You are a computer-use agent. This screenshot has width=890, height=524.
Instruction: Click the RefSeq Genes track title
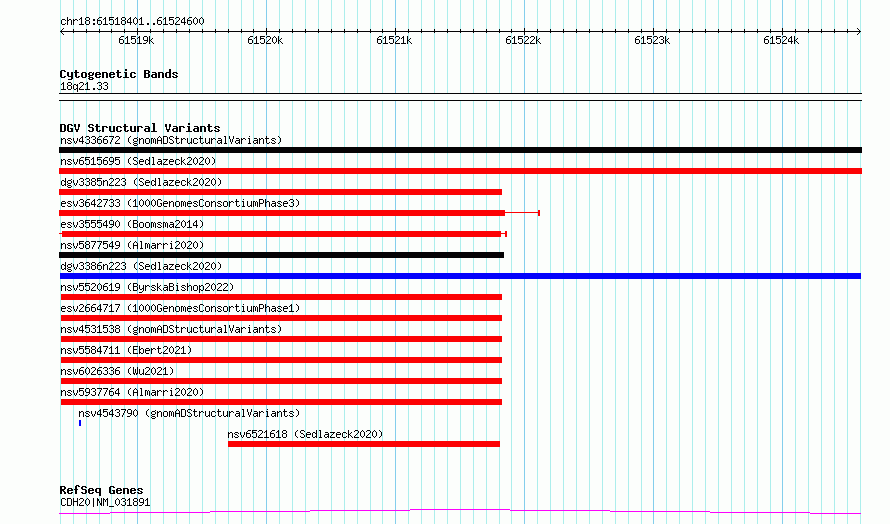click(x=101, y=490)
